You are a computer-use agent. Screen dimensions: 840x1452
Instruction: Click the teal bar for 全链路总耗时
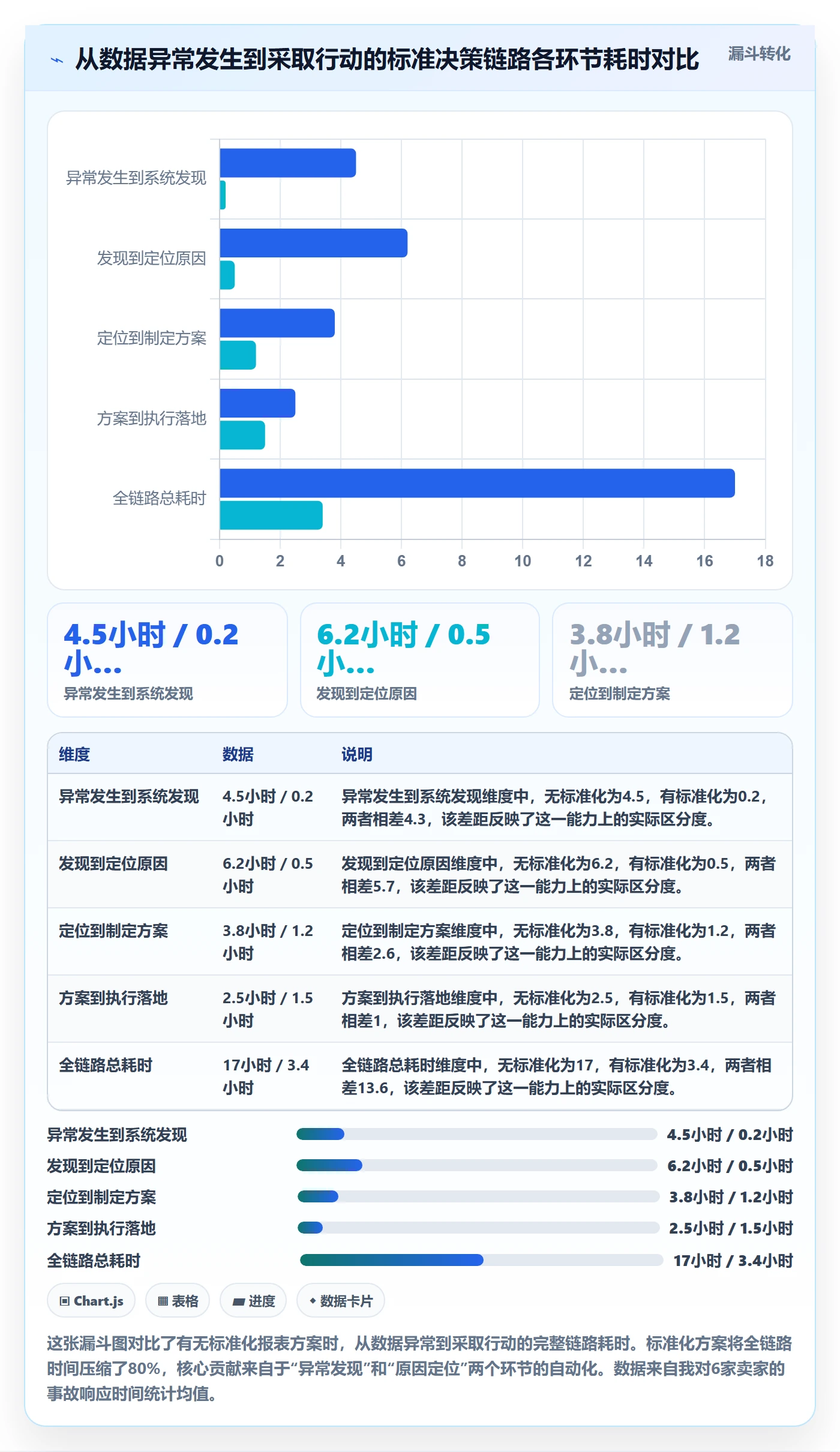tap(271, 515)
